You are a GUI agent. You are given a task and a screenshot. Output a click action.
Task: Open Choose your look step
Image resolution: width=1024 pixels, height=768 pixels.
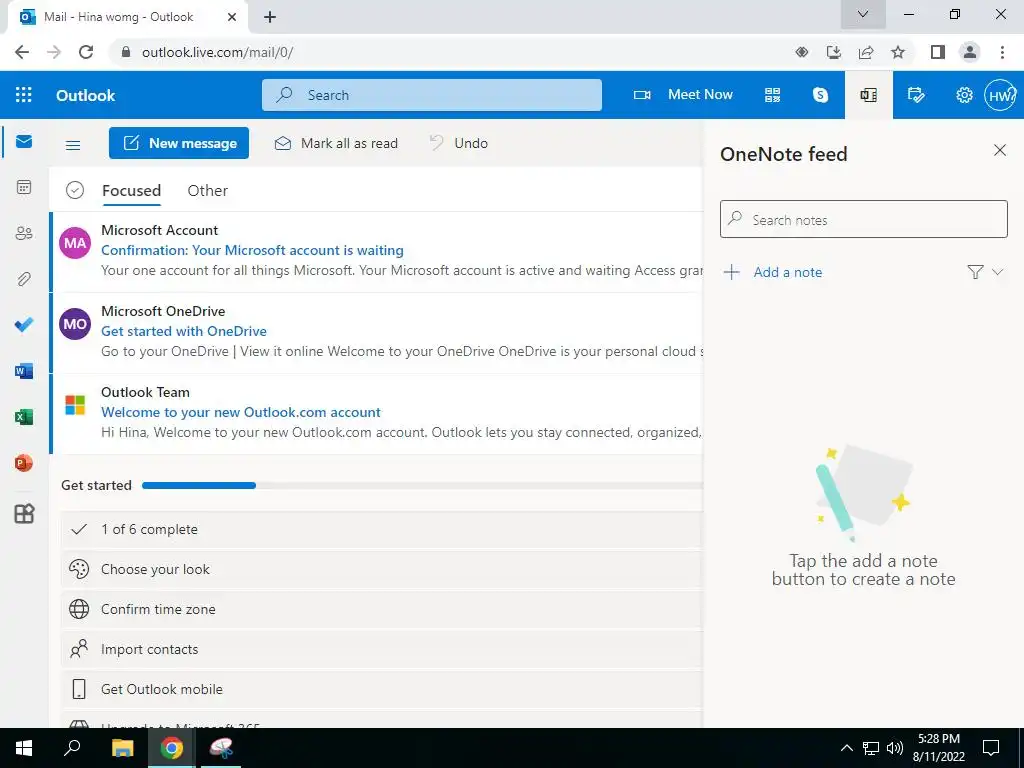(382, 569)
